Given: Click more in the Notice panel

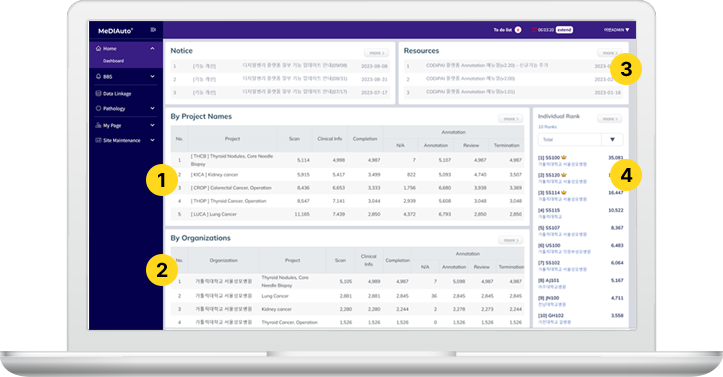Looking at the screenshot, I should coord(376,53).
